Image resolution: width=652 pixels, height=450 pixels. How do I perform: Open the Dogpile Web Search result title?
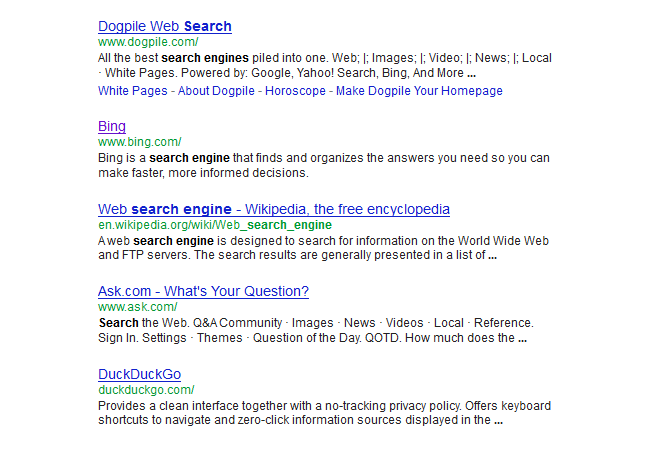(165, 26)
